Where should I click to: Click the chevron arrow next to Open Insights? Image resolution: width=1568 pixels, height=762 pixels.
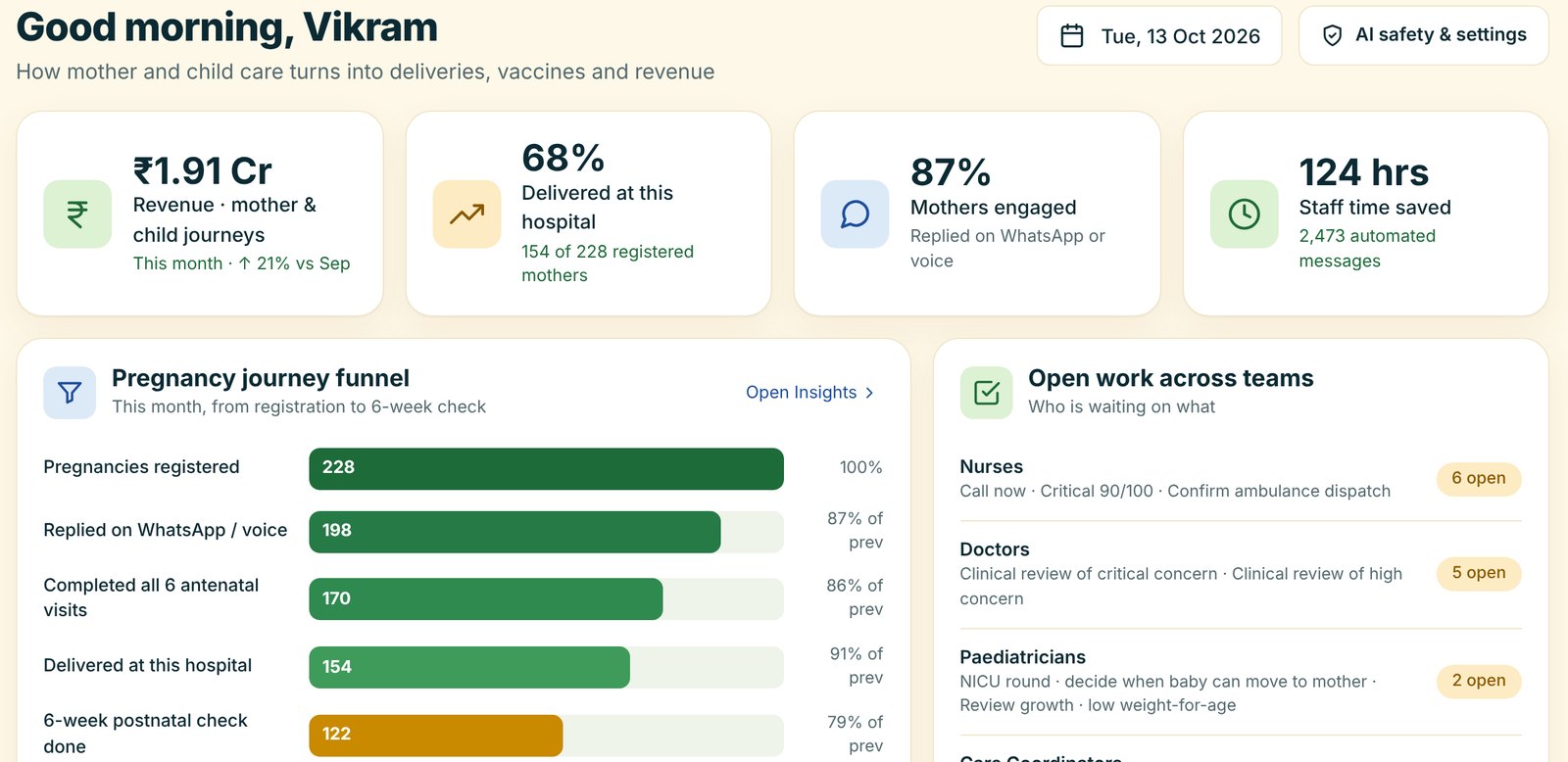tap(868, 393)
